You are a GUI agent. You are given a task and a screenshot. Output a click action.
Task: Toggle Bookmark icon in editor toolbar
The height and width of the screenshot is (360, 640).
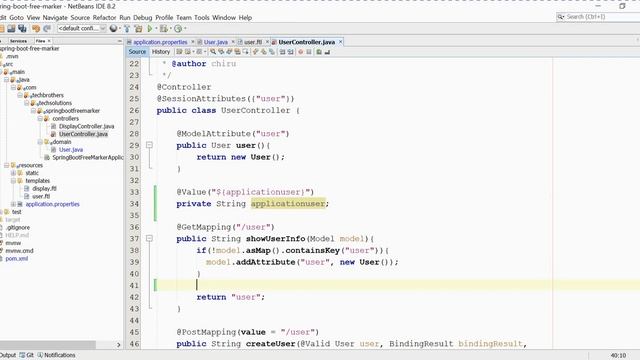coord(272,52)
